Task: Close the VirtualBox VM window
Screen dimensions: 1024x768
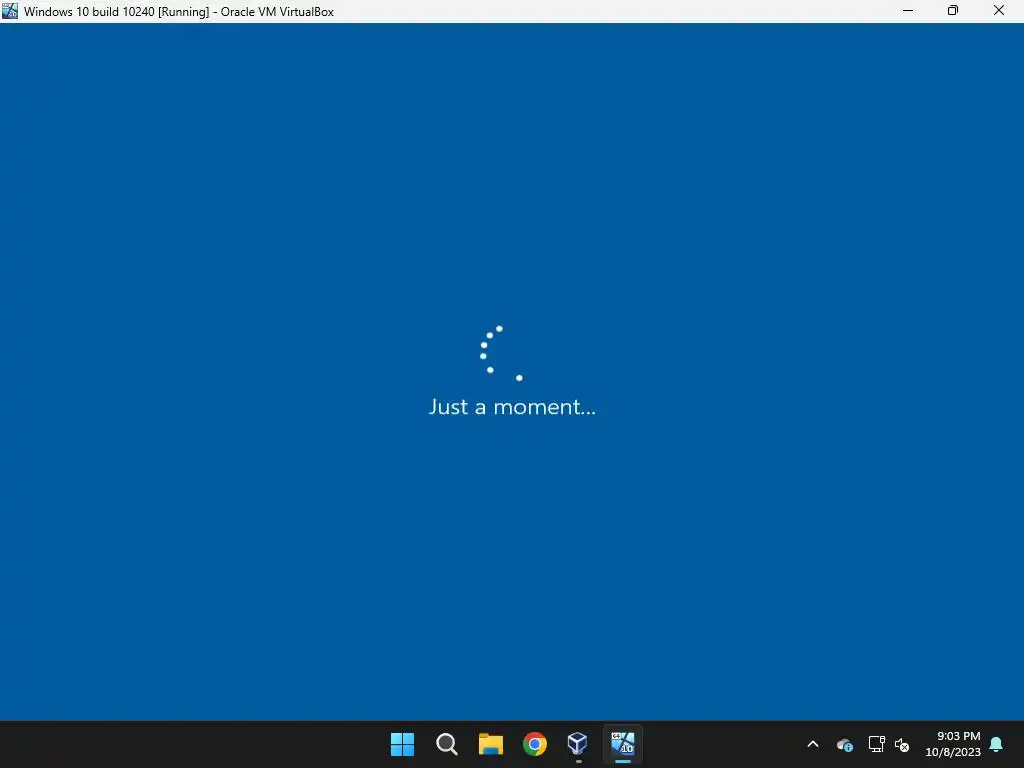Action: (999, 10)
